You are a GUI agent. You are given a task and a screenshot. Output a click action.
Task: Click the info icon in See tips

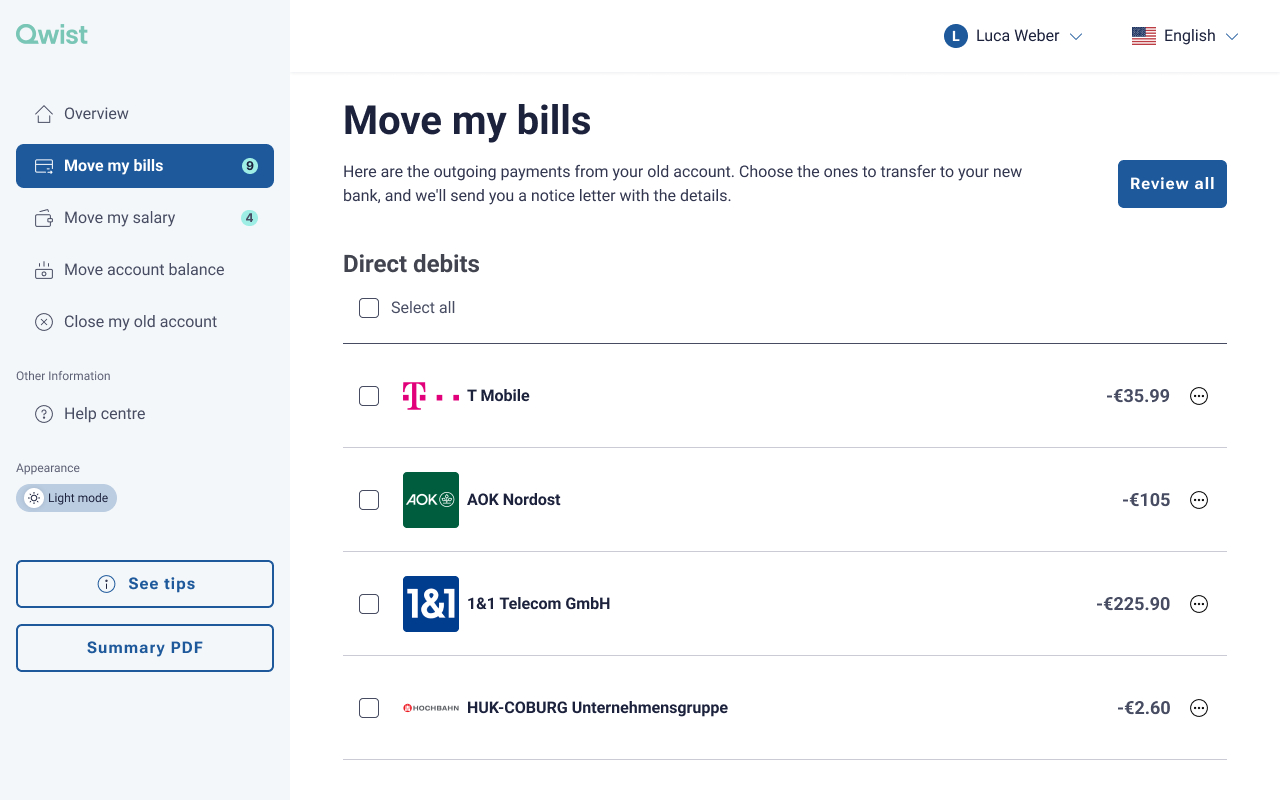pyautogui.click(x=106, y=584)
